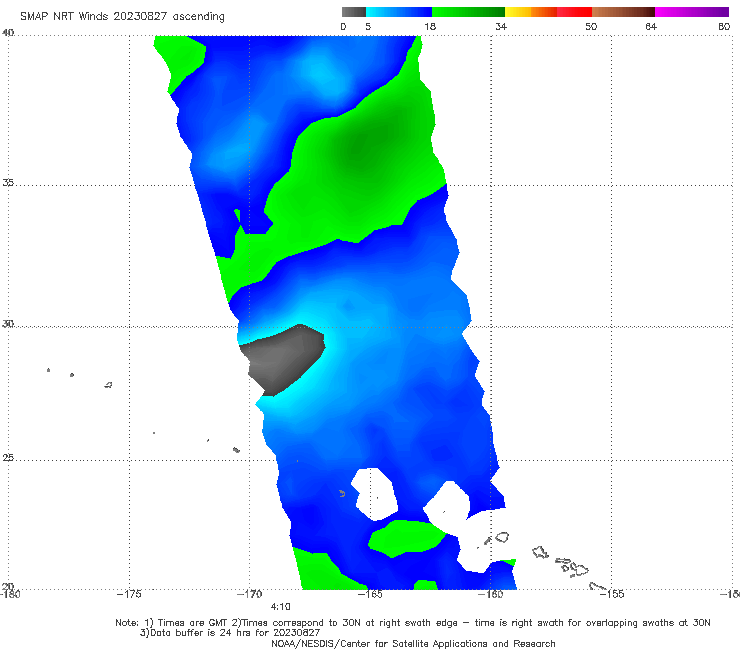Select the '30' latitude axis label
Screen dimensions: 740x650
(8, 324)
